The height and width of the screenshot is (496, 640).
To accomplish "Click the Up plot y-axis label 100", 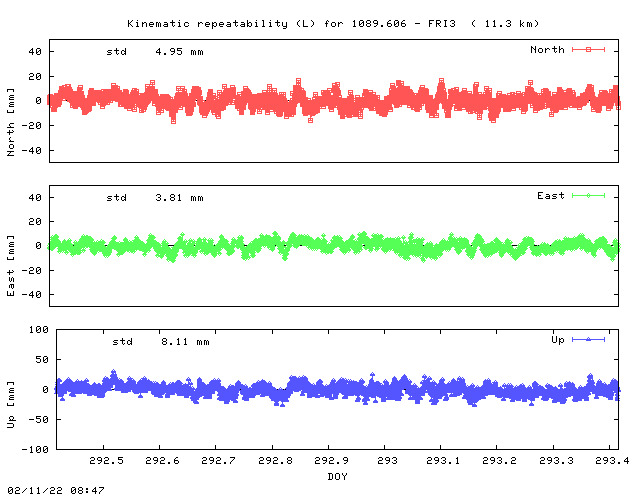I will pyautogui.click(x=38, y=329).
